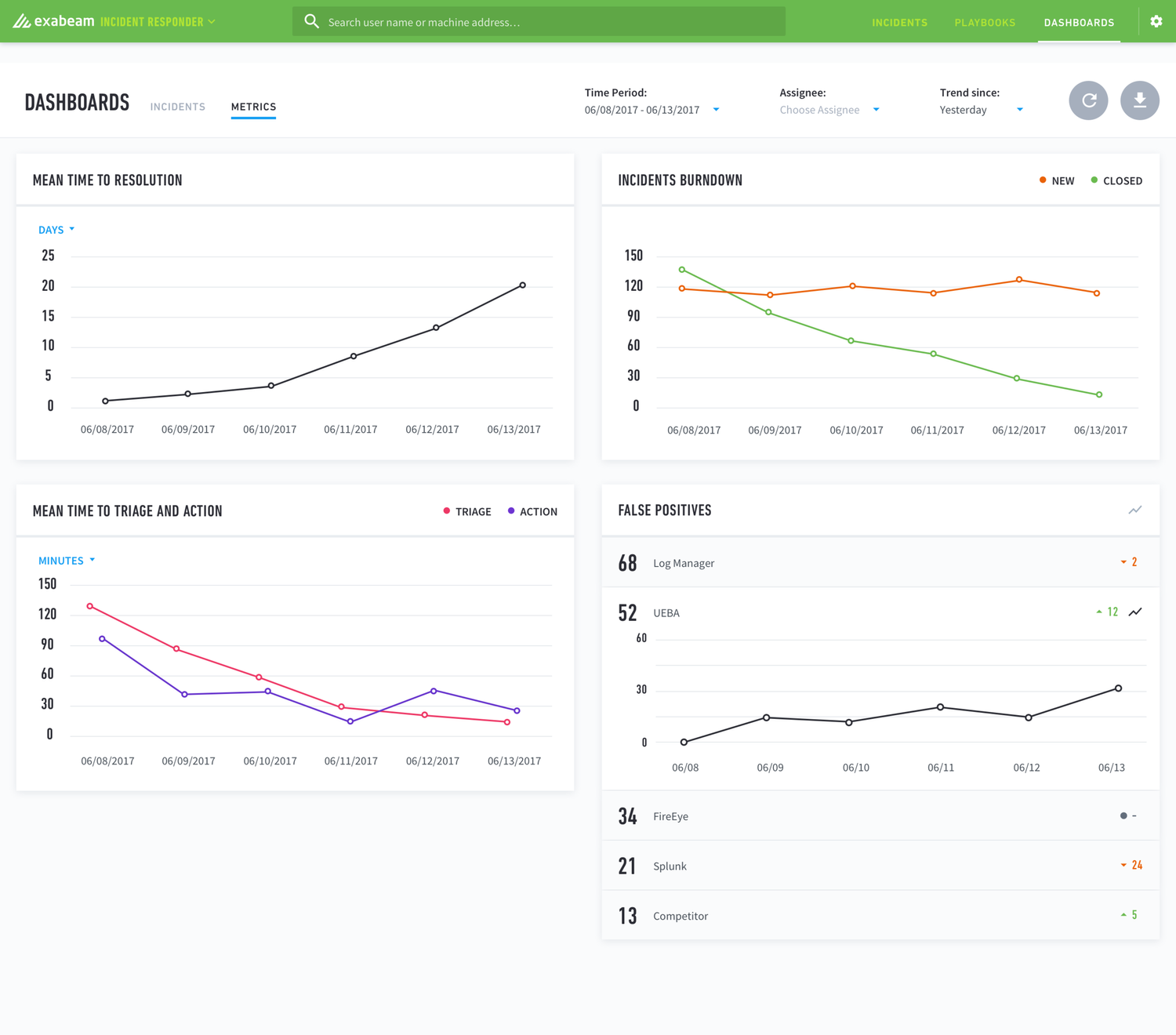Screen dimensions: 1176x1035
Task: Toggle ACTION series legend swatch
Action: point(511,510)
